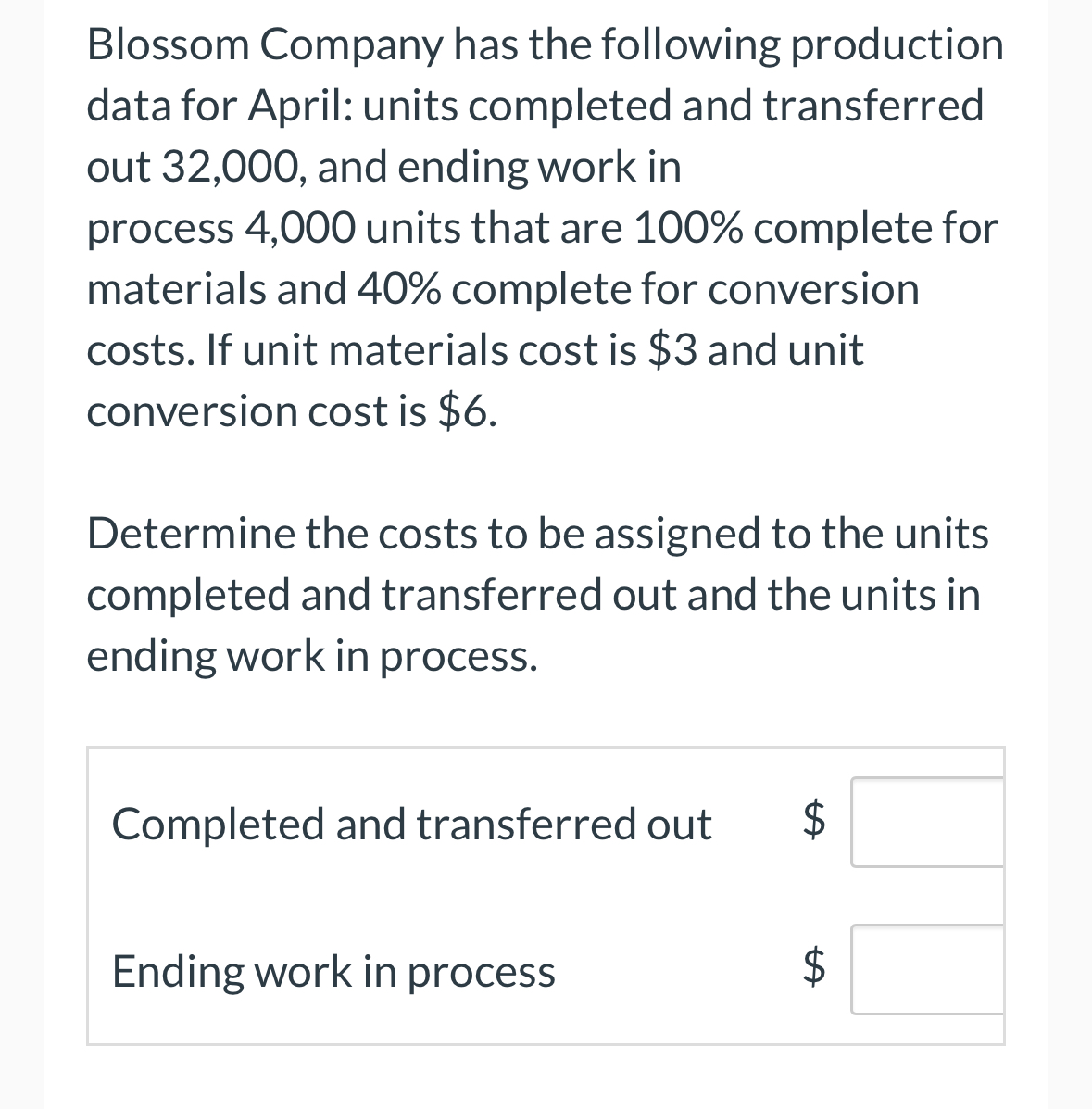Click the Completed and transferred out input field
The height and width of the screenshot is (1109, 1092).
pyautogui.click(x=929, y=821)
